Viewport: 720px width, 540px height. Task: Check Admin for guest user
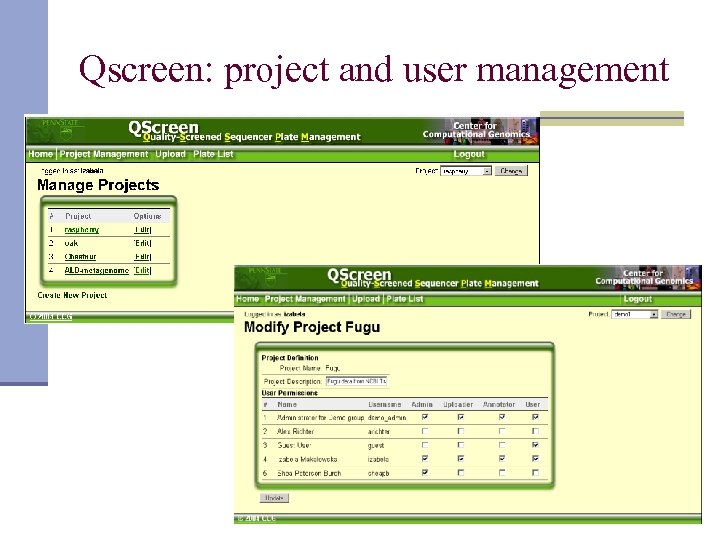pos(425,445)
